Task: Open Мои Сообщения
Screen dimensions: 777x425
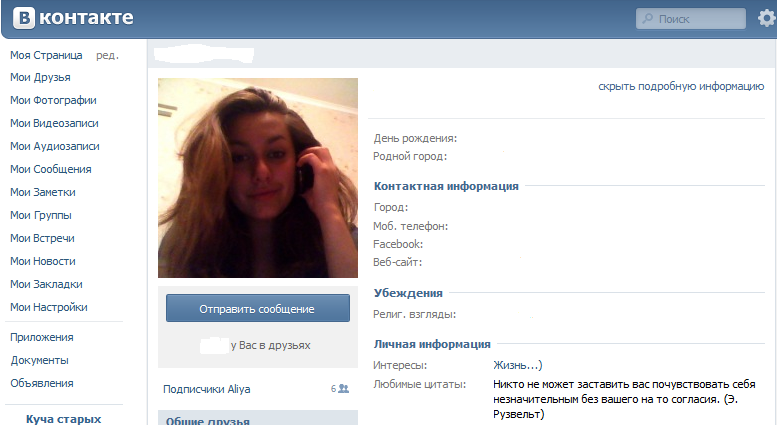Action: [51, 169]
